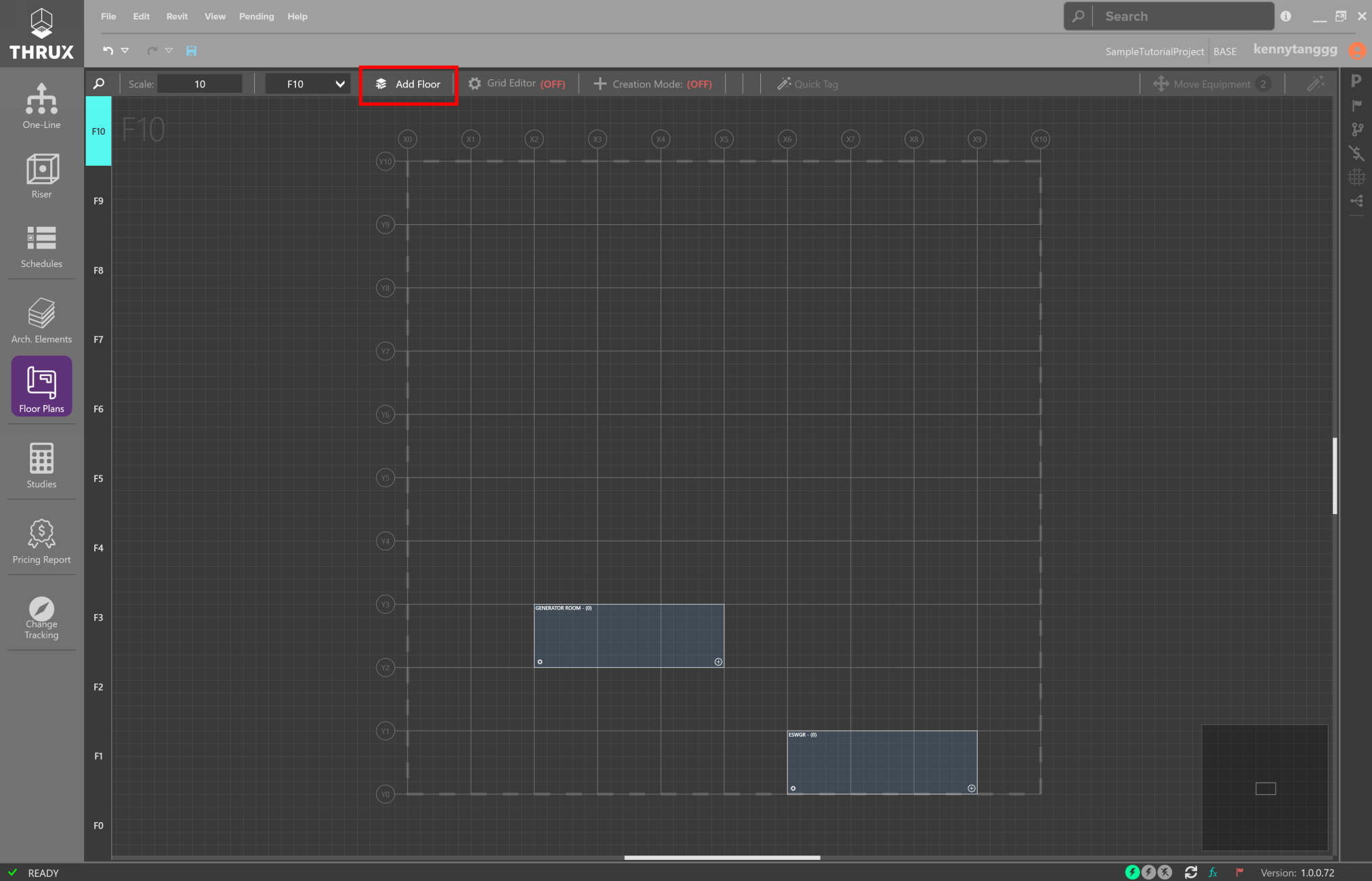
Task: Expand the undo history dropdown arrow
Action: coord(125,51)
